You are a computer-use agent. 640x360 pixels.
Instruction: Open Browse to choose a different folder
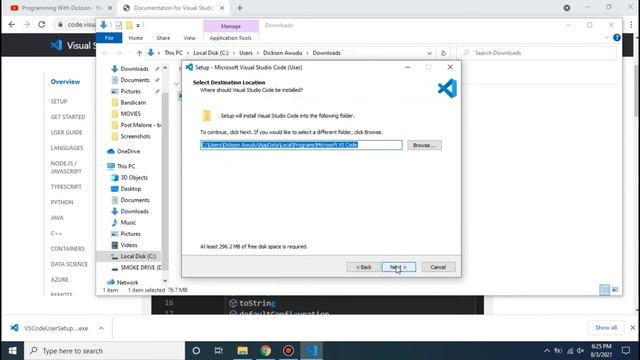424,145
